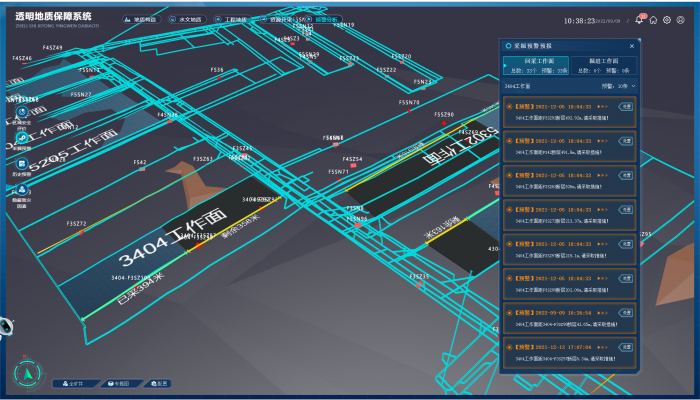Open the 水文地质 menu
700x400 pixels.
[x=183, y=19]
